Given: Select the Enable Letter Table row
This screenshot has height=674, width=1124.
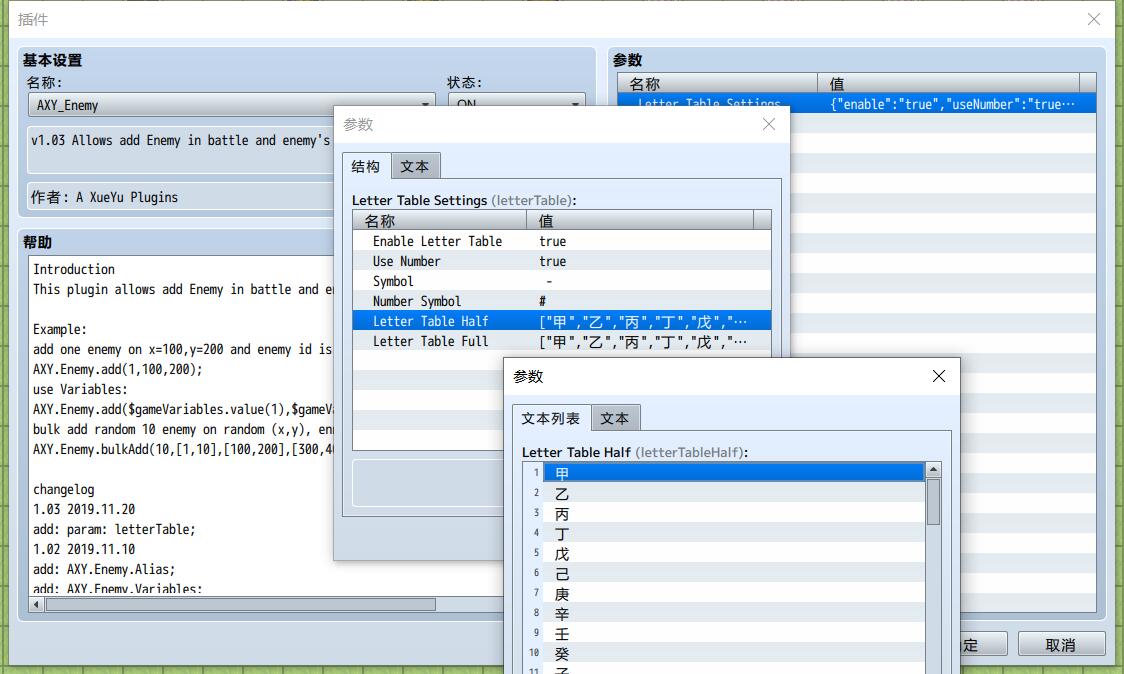Looking at the screenshot, I should 561,242.
